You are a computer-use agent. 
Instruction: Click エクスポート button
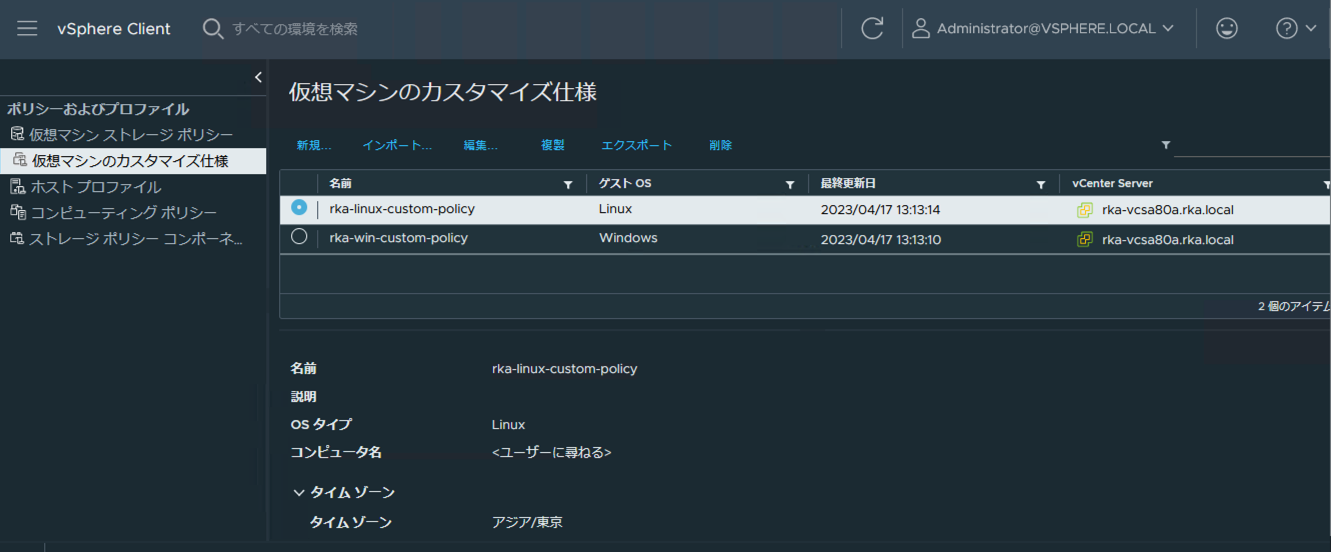pyautogui.click(x=637, y=145)
